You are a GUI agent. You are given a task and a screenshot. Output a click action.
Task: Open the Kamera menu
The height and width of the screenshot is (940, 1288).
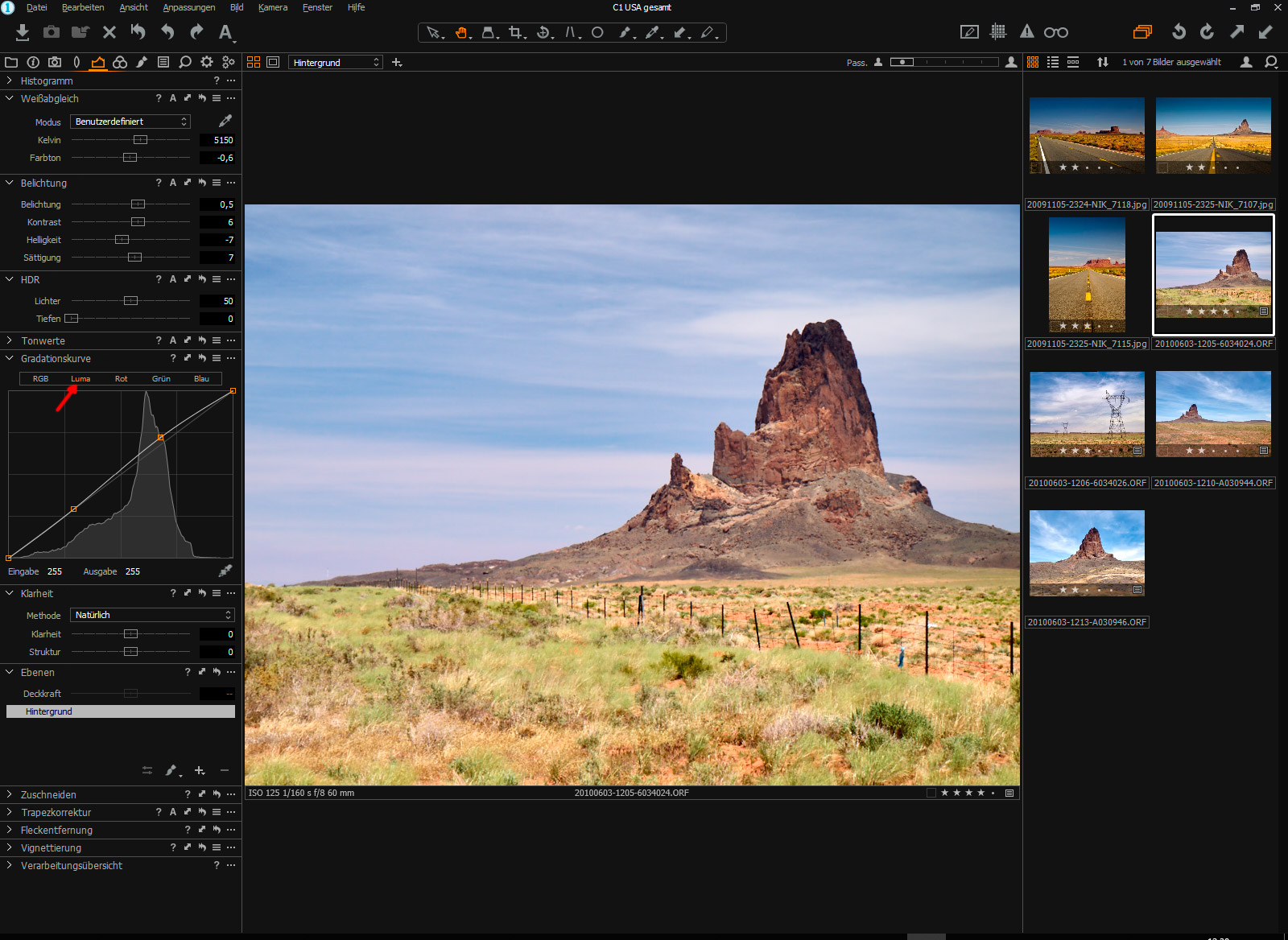click(x=273, y=7)
